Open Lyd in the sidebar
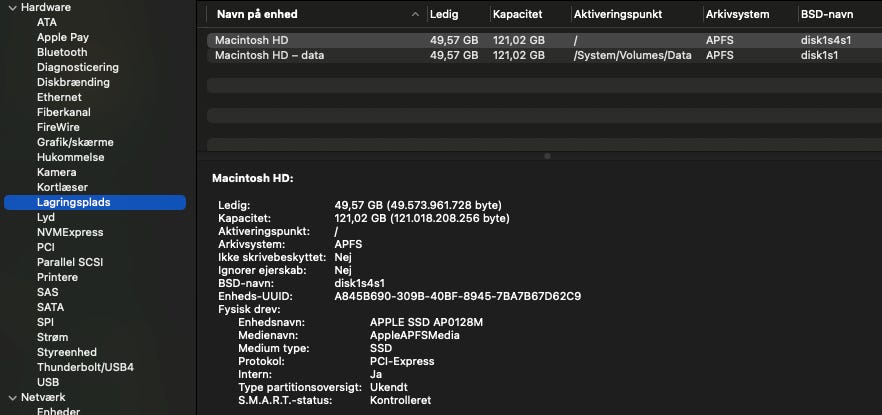Image resolution: width=882 pixels, height=415 pixels. 45,217
